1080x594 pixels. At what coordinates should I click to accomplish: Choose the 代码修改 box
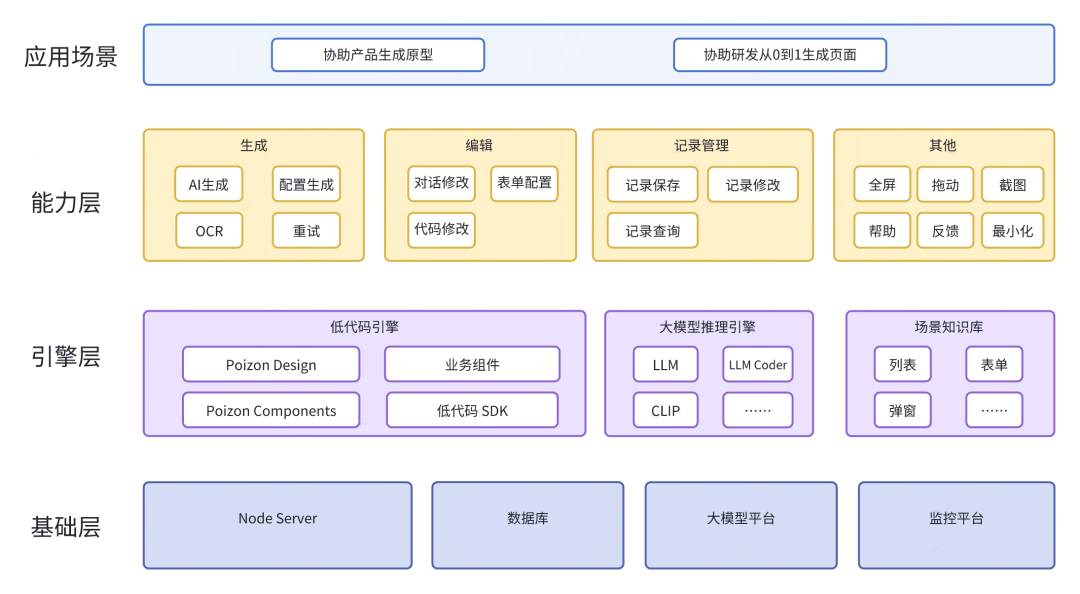pyautogui.click(x=441, y=229)
